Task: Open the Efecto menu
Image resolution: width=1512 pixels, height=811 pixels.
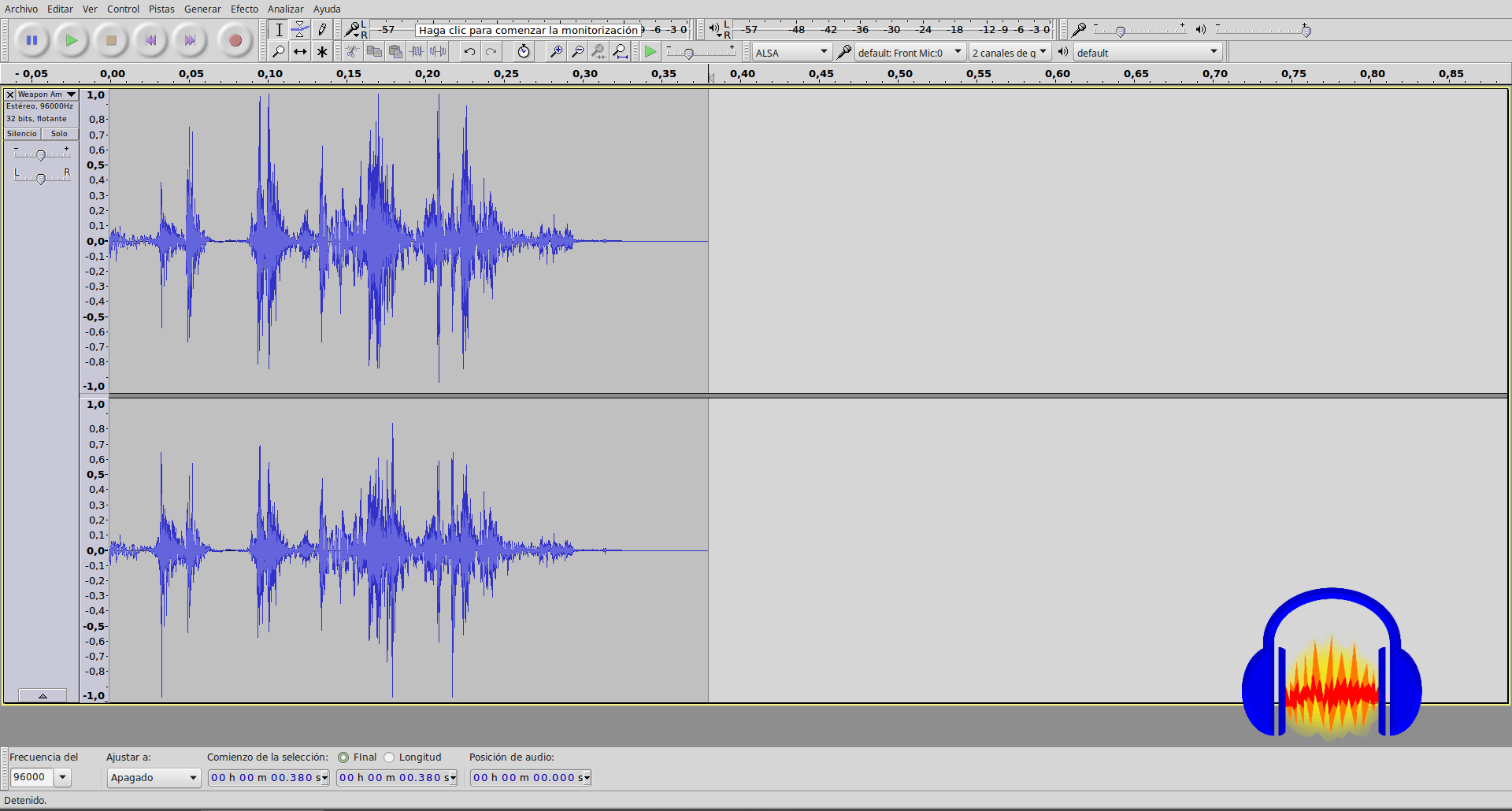Action: pos(244,9)
